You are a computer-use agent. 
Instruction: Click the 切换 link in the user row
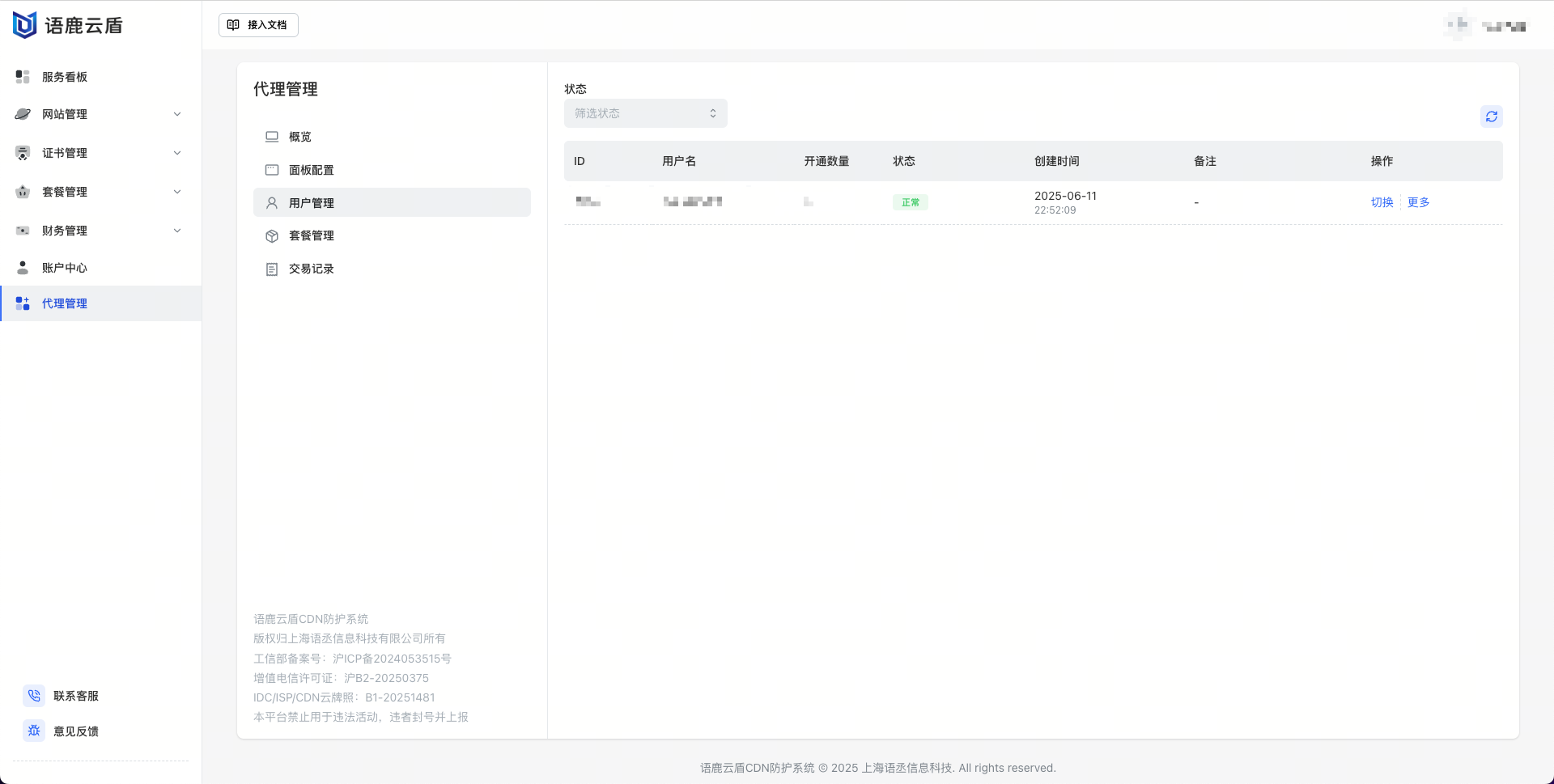click(x=1382, y=202)
